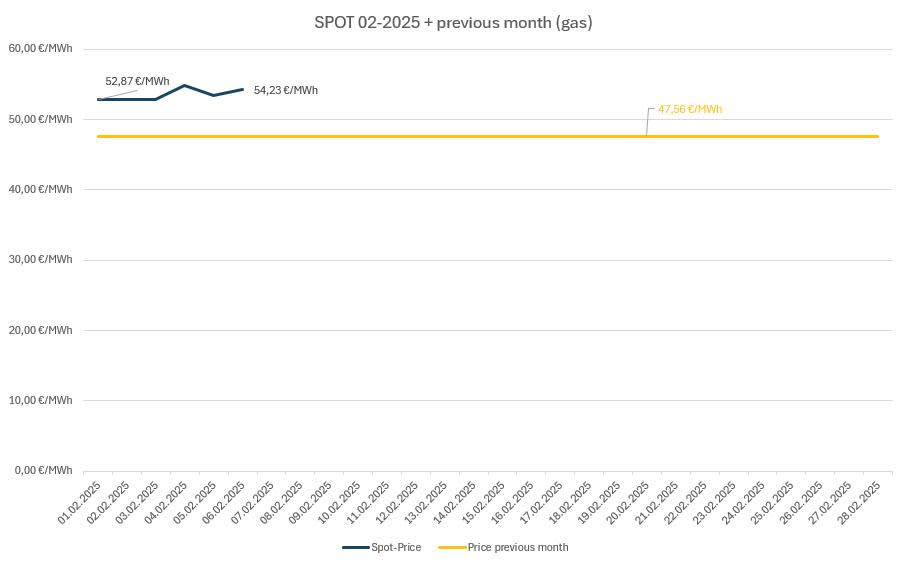
Task: Click the 01.02.2025 date label
Action: 80,503
